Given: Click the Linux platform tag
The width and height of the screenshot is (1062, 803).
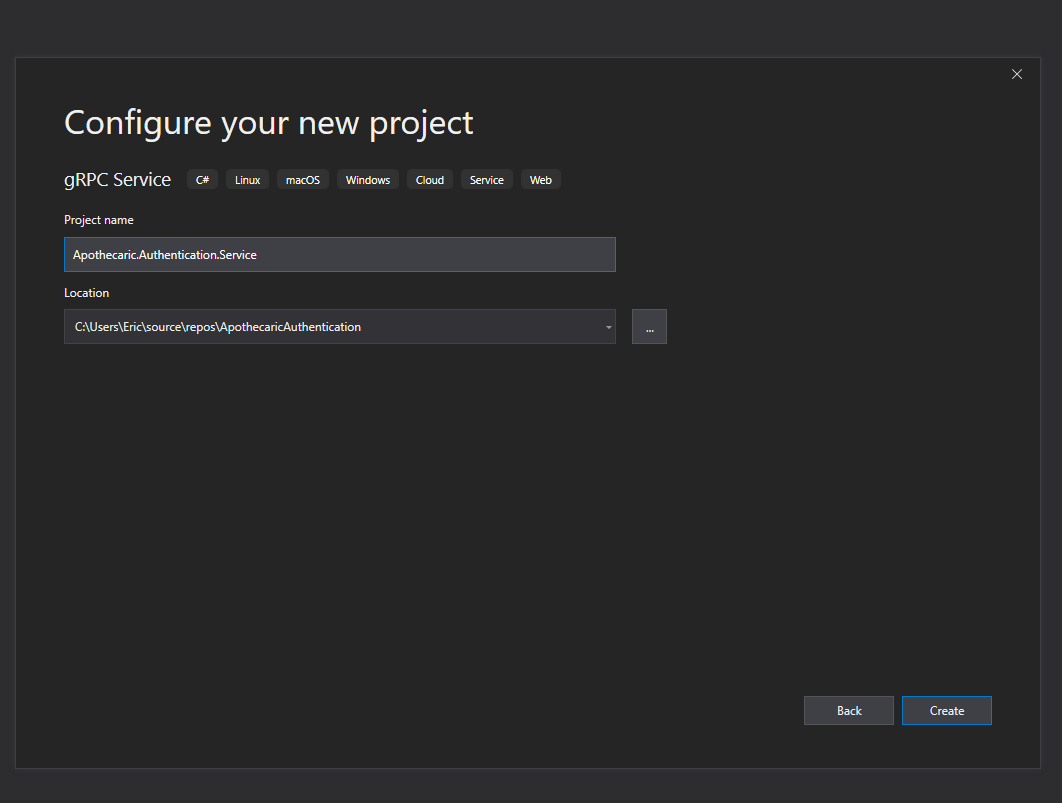Looking at the screenshot, I should (247, 180).
